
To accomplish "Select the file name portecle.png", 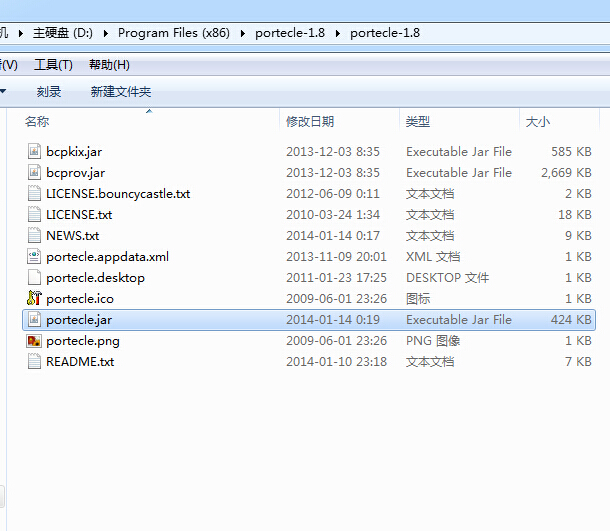I will 82,341.
